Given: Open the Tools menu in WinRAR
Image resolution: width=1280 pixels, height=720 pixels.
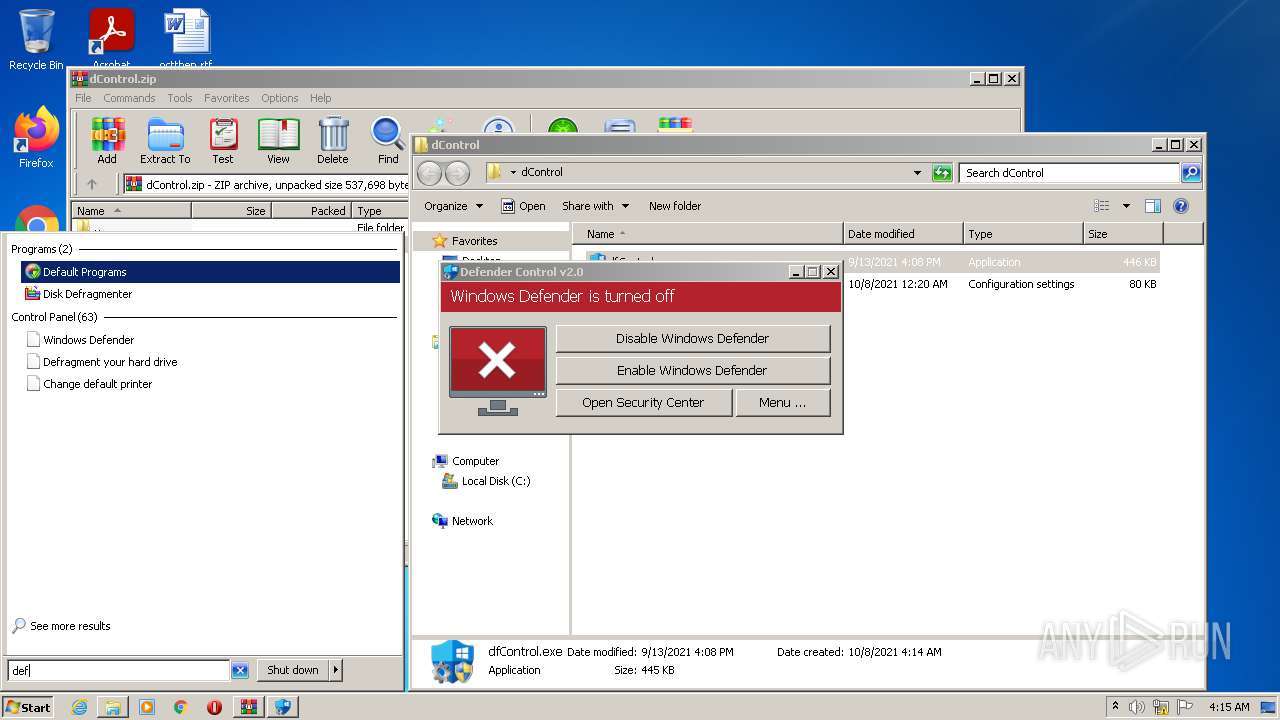Looking at the screenshot, I should tap(180, 98).
